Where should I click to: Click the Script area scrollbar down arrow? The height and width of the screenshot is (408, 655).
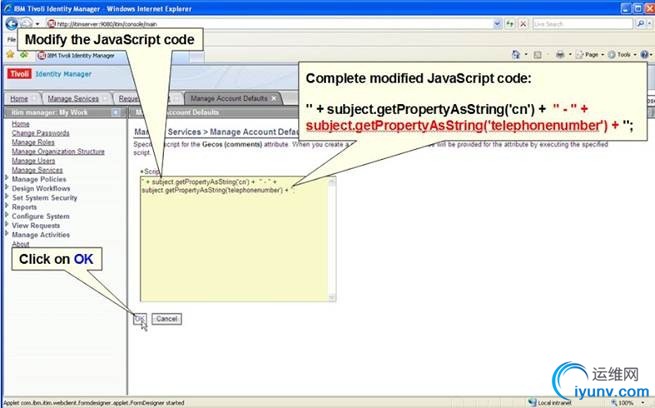tap(332, 297)
